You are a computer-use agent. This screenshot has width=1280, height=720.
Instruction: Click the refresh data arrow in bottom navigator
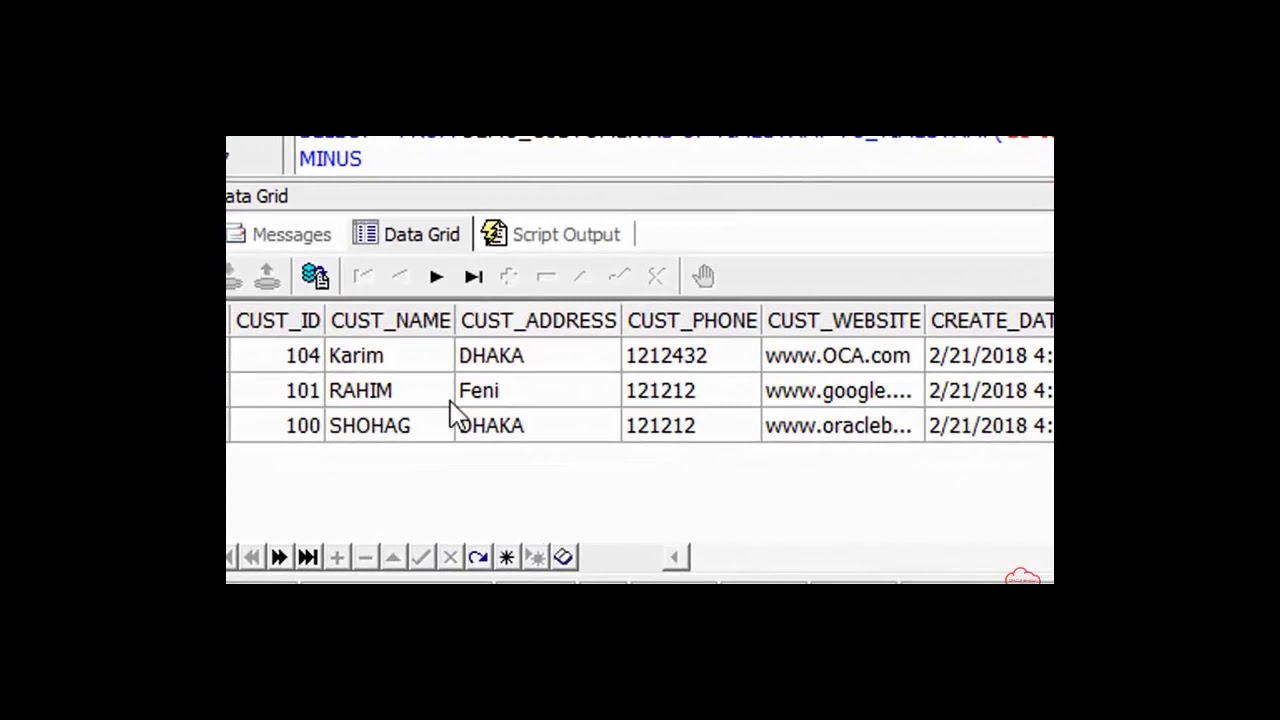478,557
